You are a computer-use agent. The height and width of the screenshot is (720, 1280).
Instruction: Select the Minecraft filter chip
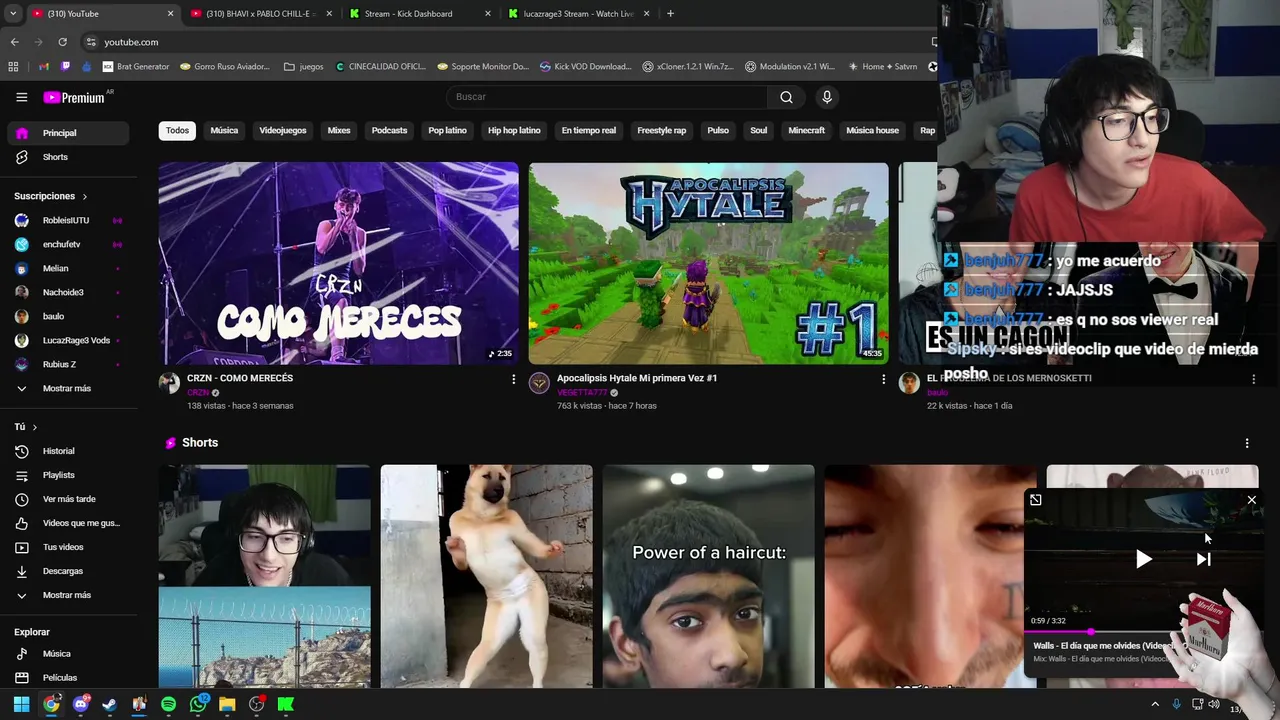click(x=806, y=131)
